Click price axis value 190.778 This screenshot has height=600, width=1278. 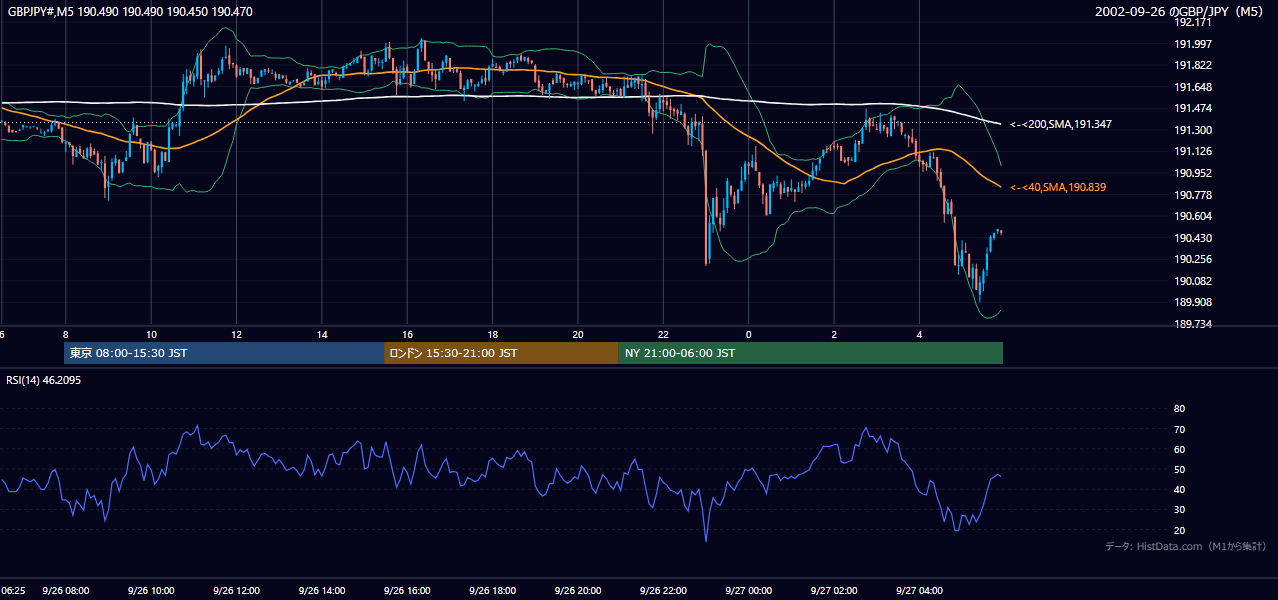pos(1192,195)
